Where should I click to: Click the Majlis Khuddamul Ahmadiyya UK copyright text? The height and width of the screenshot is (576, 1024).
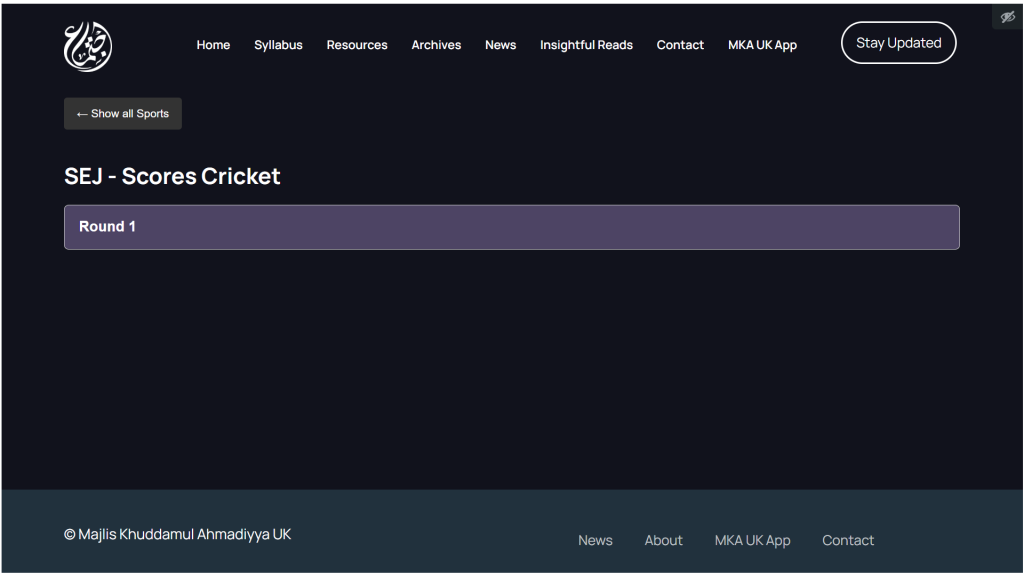178,534
